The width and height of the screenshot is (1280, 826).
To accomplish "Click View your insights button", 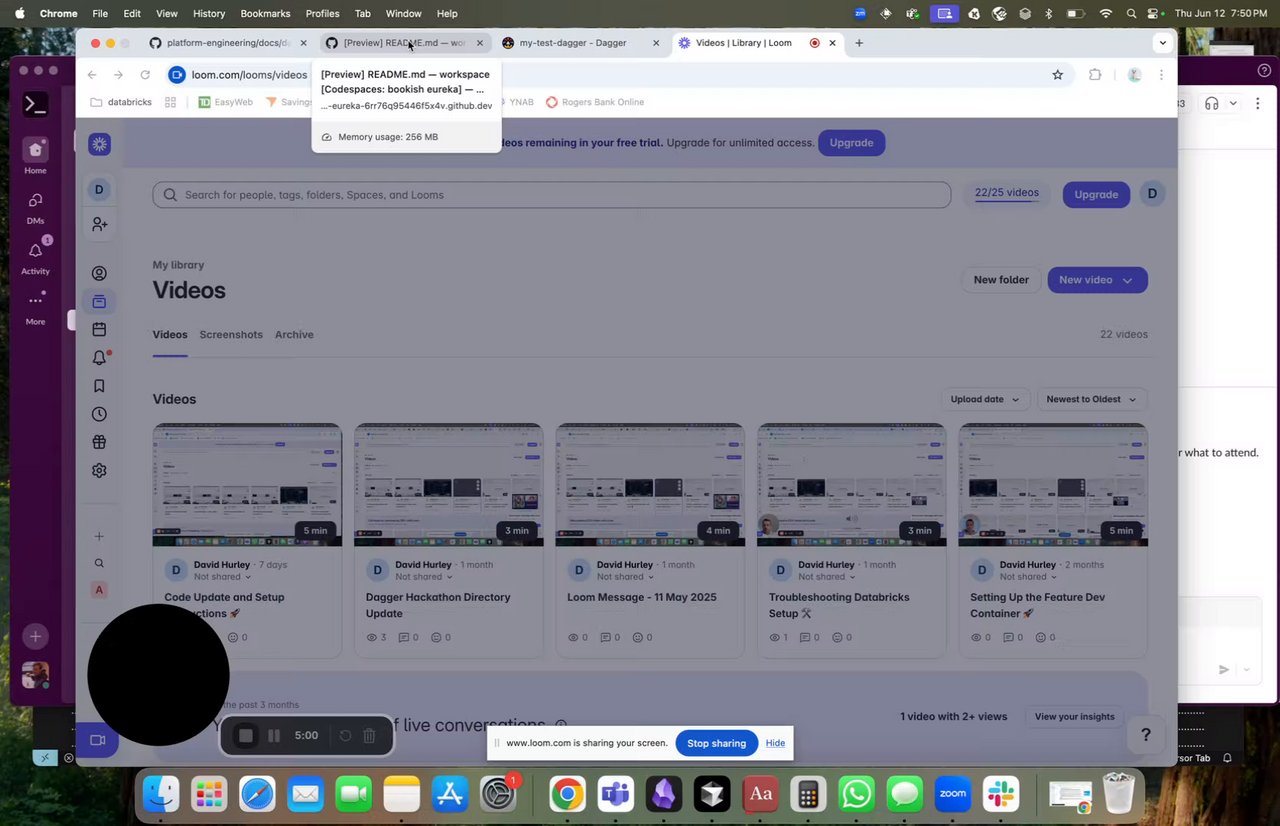I will [x=1074, y=717].
